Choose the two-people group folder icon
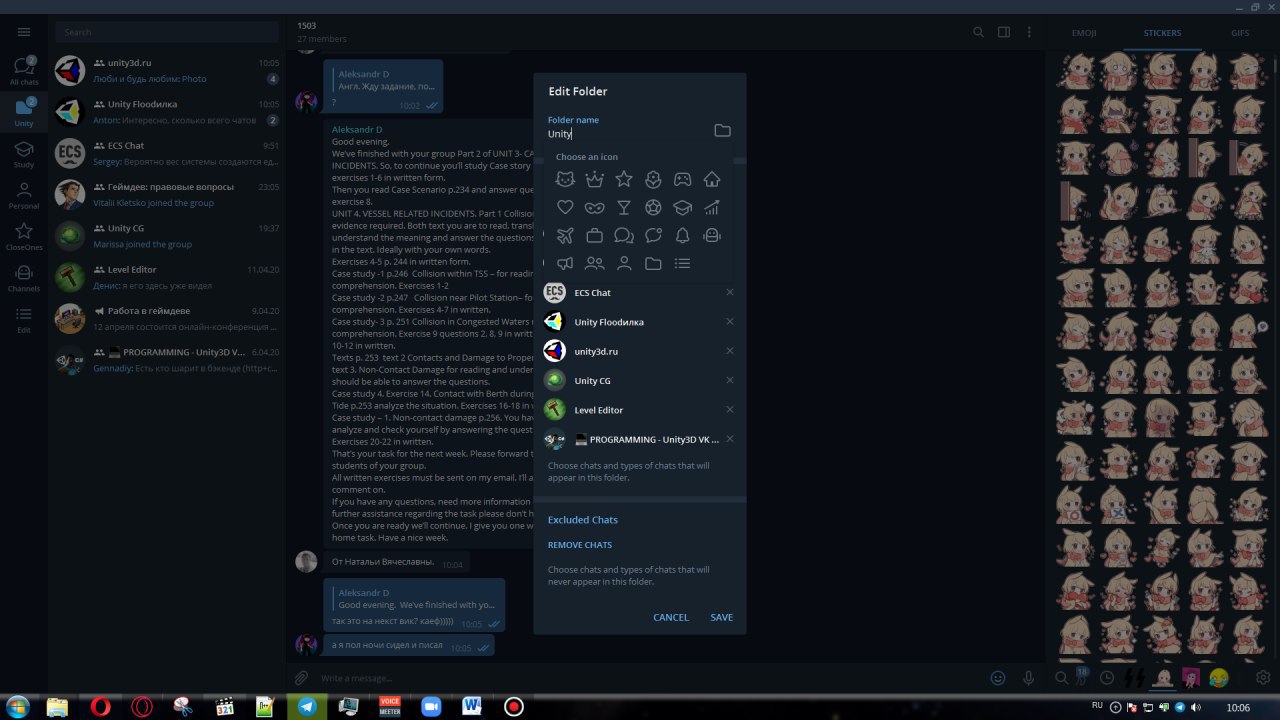 click(595, 264)
